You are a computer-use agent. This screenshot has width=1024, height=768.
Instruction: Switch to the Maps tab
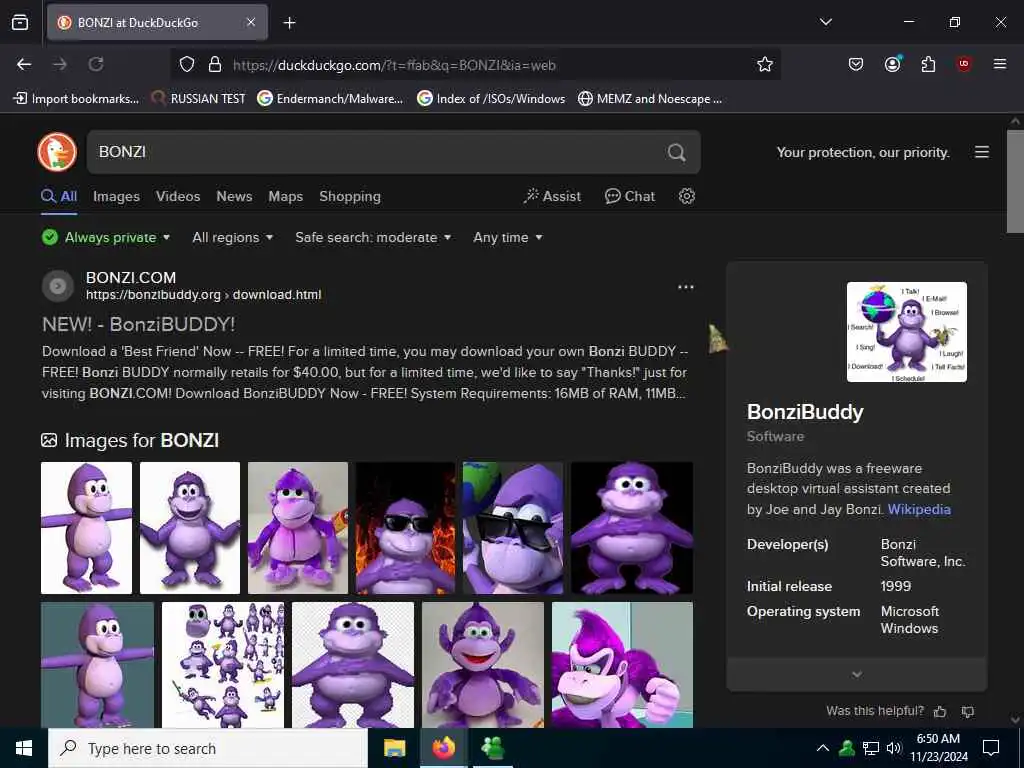(285, 197)
